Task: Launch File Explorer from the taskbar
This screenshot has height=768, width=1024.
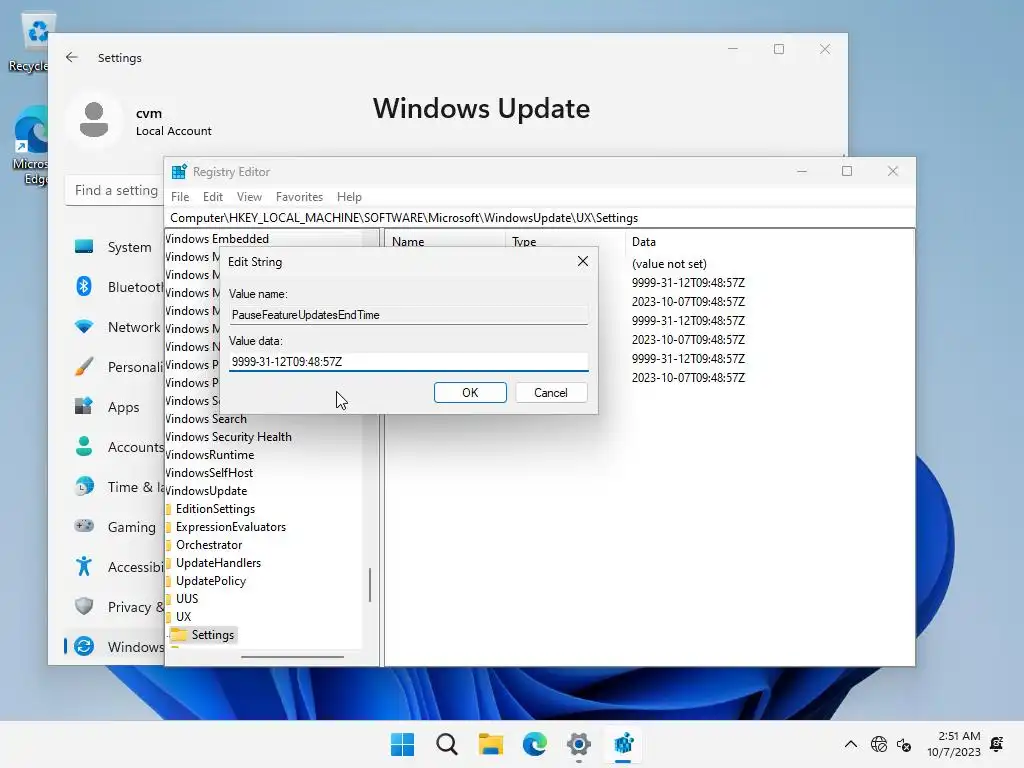Action: (490, 744)
